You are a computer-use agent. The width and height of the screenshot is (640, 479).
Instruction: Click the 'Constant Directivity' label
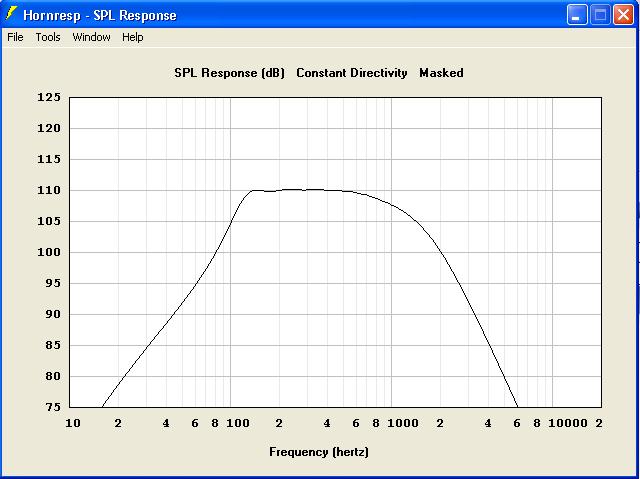pyautogui.click(x=352, y=73)
